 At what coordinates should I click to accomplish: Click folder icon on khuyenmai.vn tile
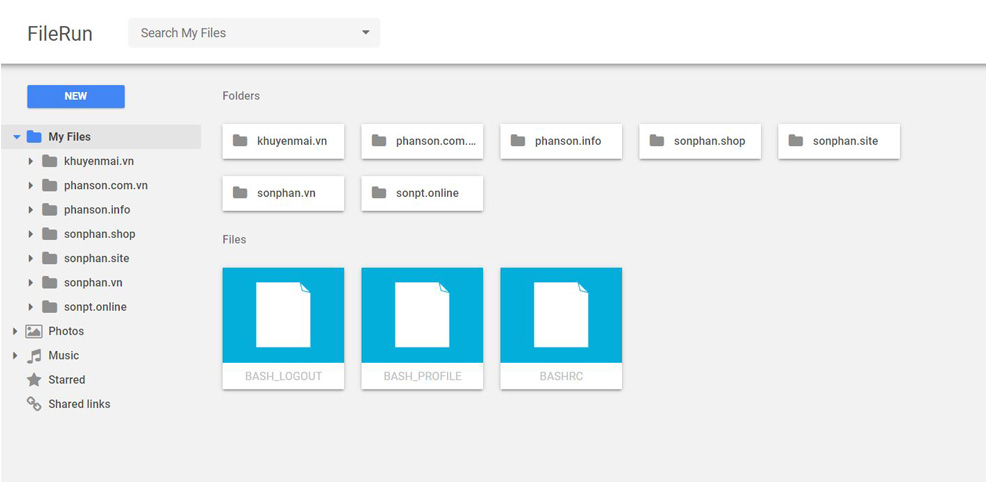[240, 141]
